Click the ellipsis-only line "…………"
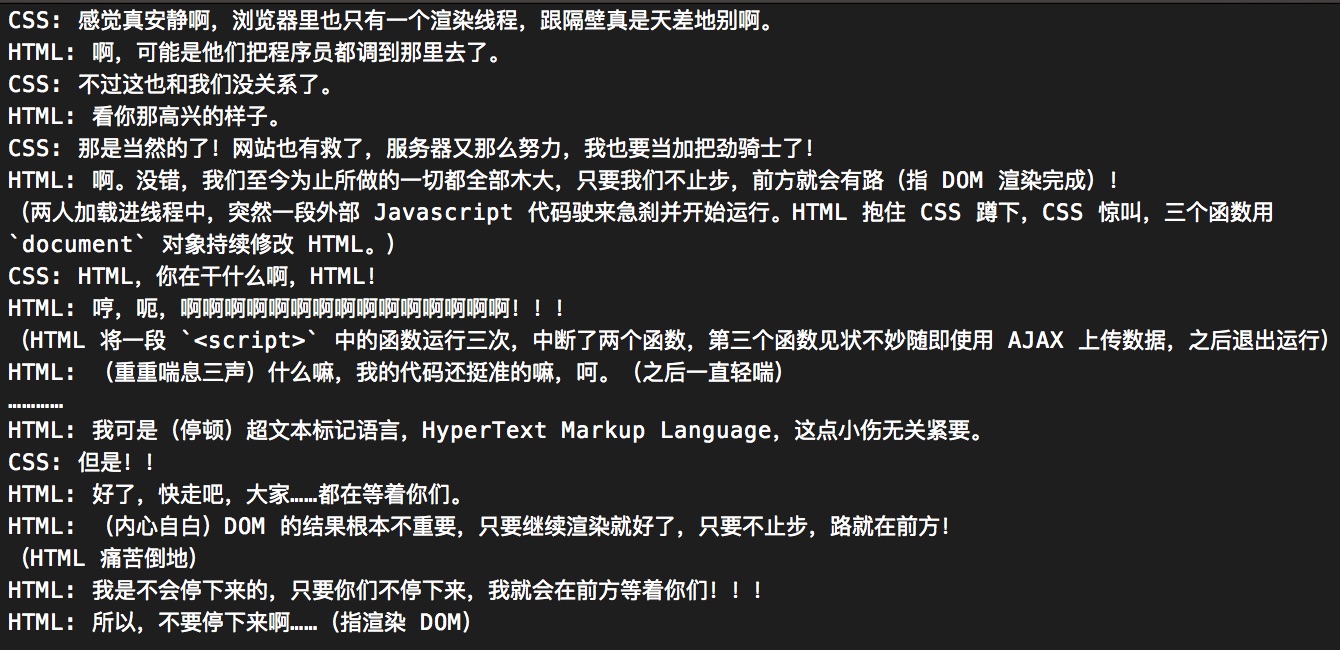This screenshot has width=1340, height=650. point(36,402)
